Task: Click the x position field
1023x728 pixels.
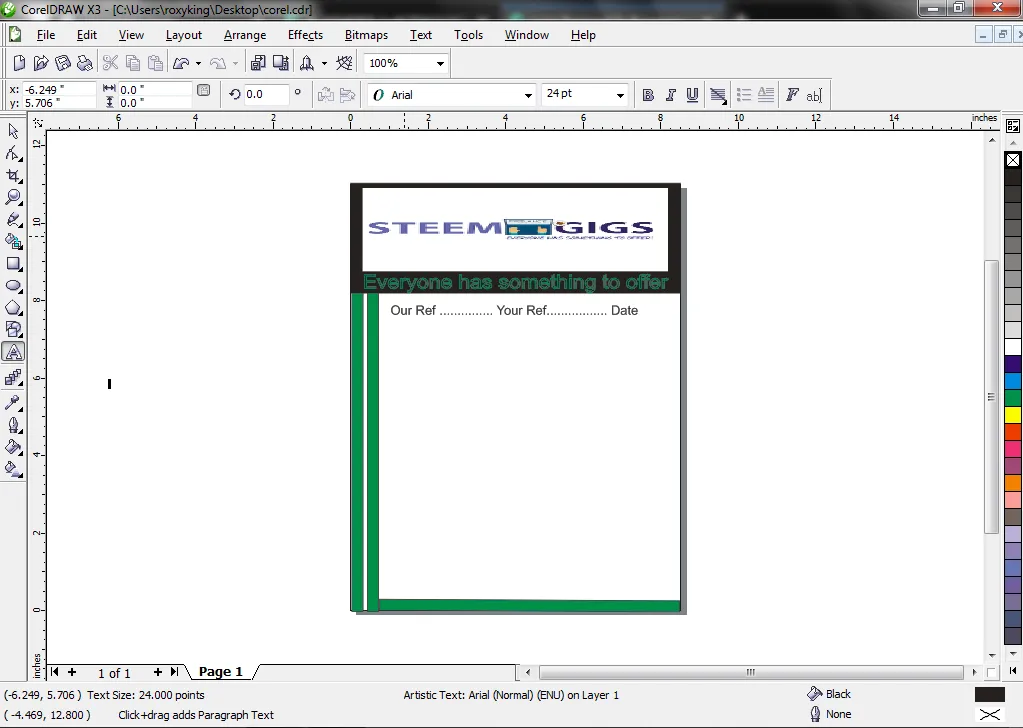Action: click(59, 89)
